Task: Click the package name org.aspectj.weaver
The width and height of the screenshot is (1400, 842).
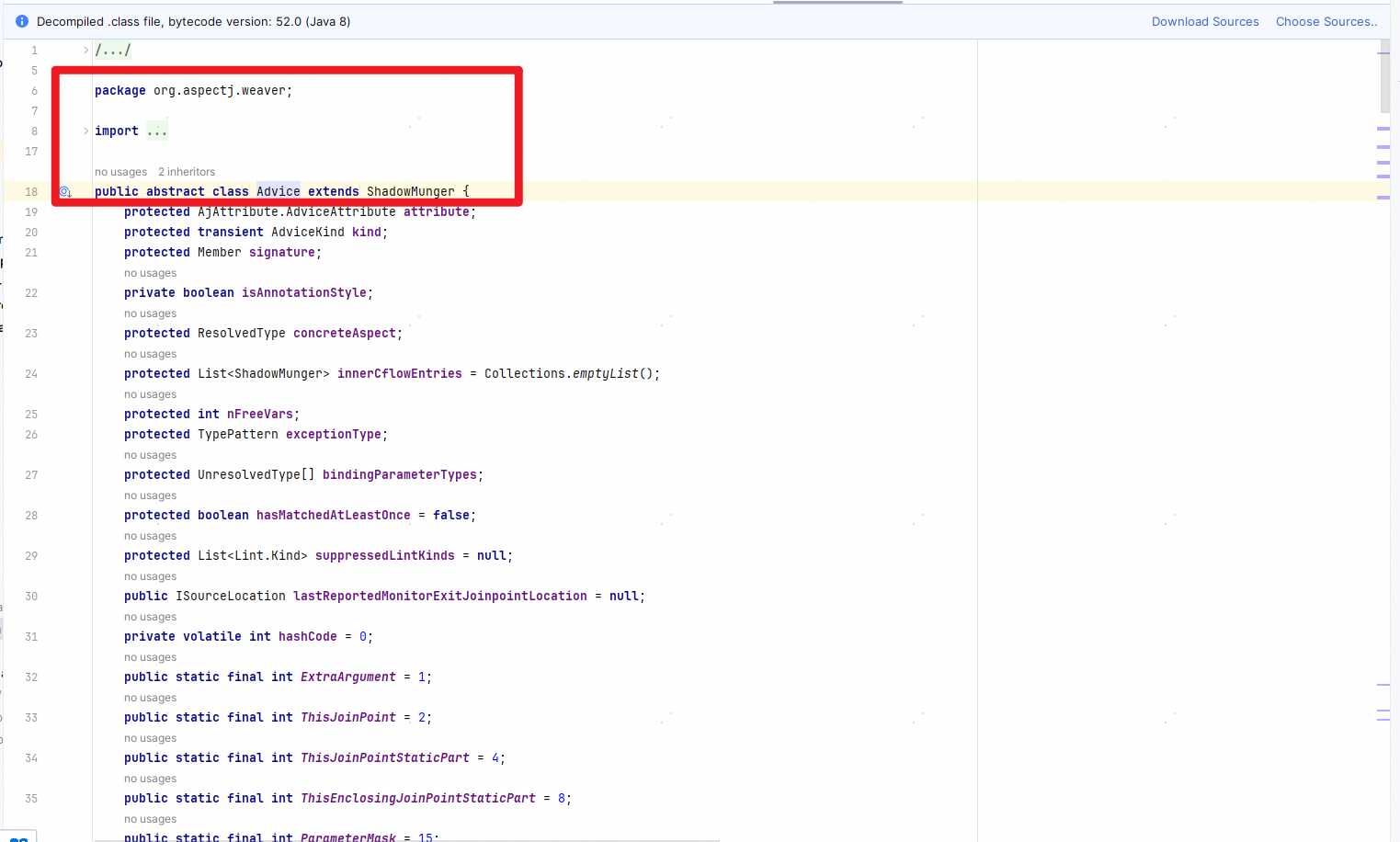Action: (220, 91)
